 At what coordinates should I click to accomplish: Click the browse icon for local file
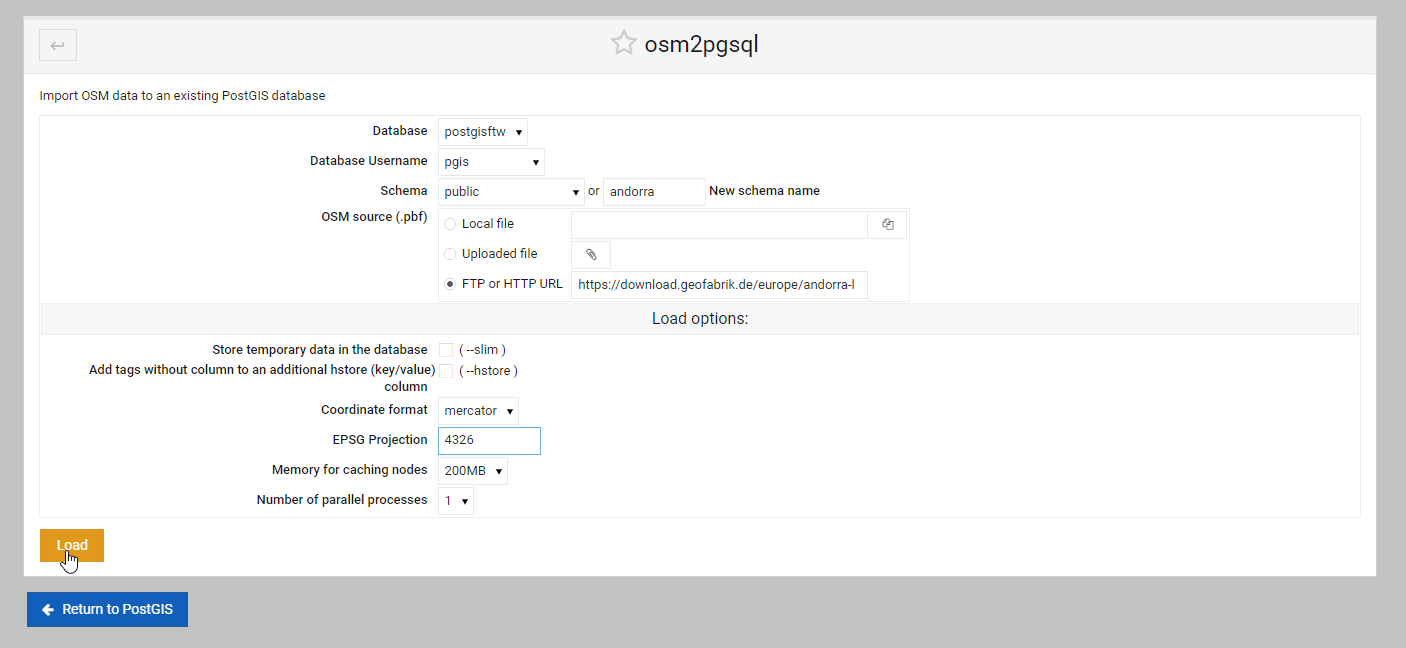coord(887,225)
